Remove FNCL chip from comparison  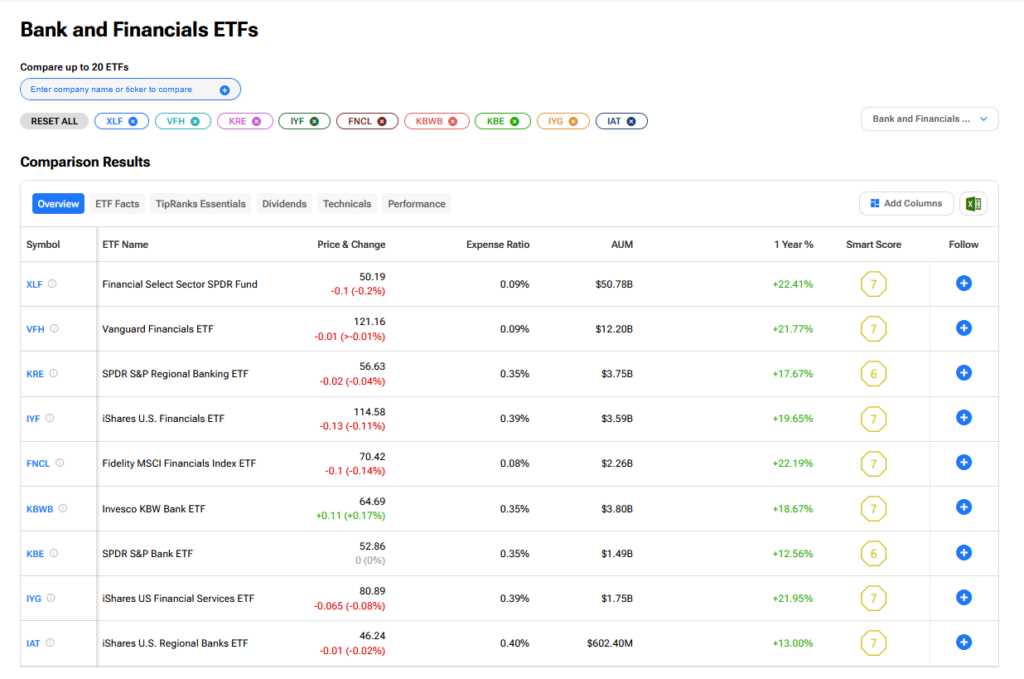tap(382, 121)
